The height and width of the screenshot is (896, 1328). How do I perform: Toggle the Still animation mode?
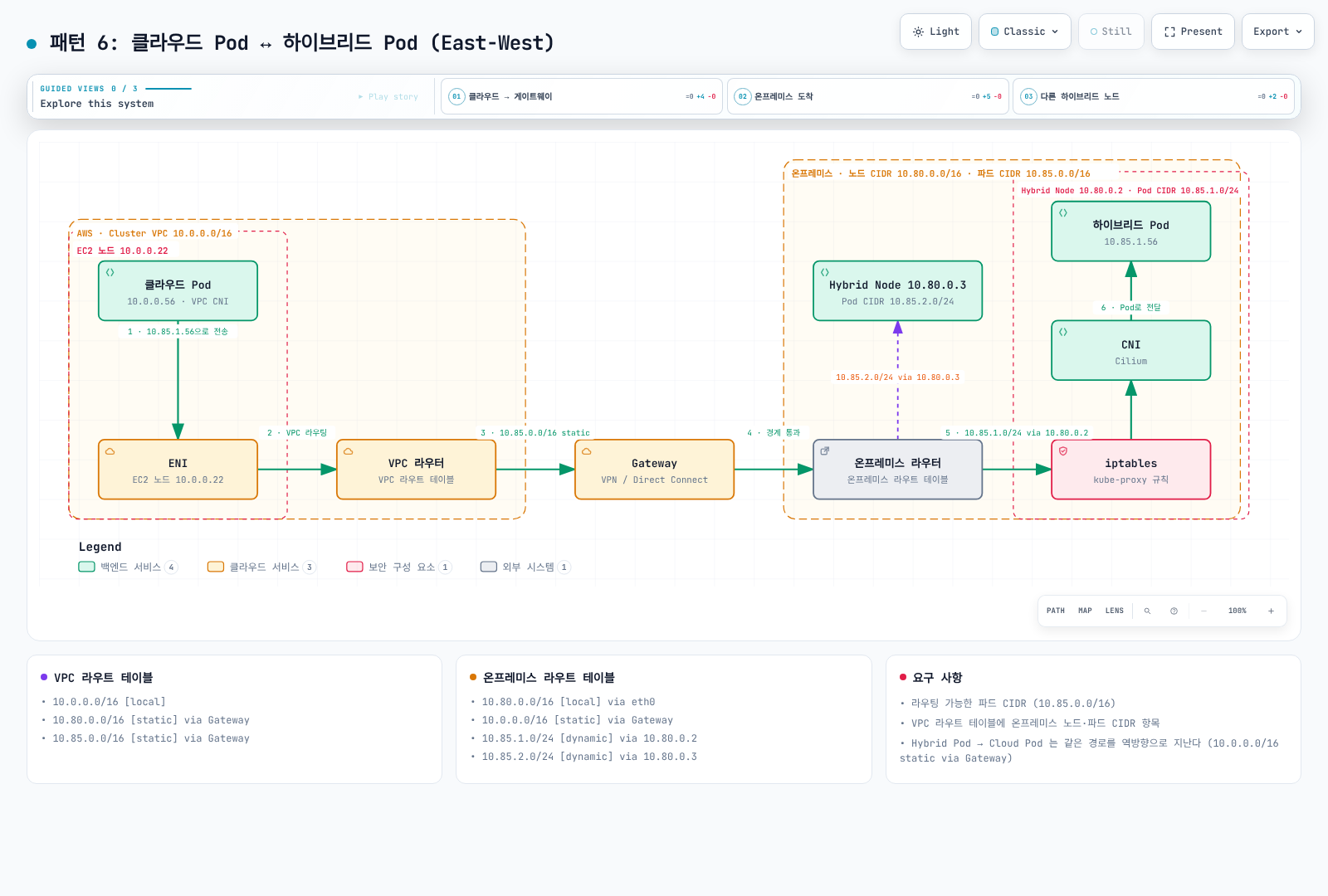coord(1111,32)
